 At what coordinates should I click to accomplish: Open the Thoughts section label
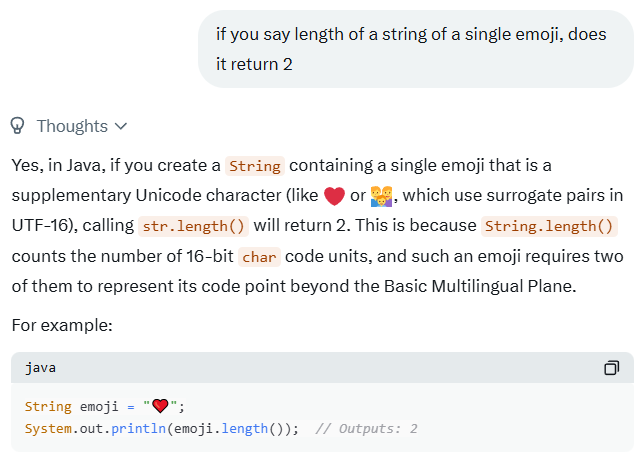(72, 126)
